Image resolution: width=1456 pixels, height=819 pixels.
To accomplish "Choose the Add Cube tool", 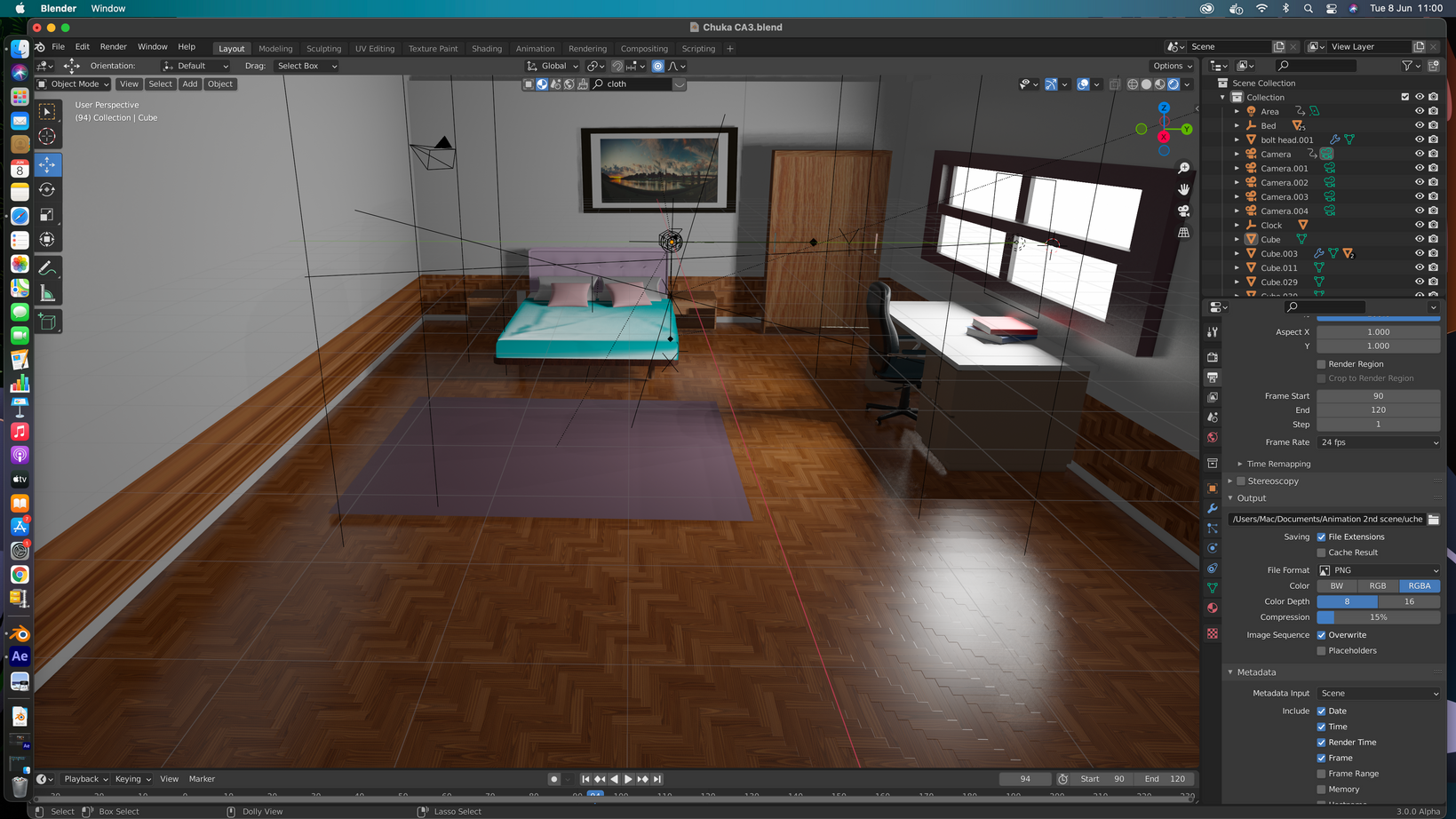I will [47, 322].
